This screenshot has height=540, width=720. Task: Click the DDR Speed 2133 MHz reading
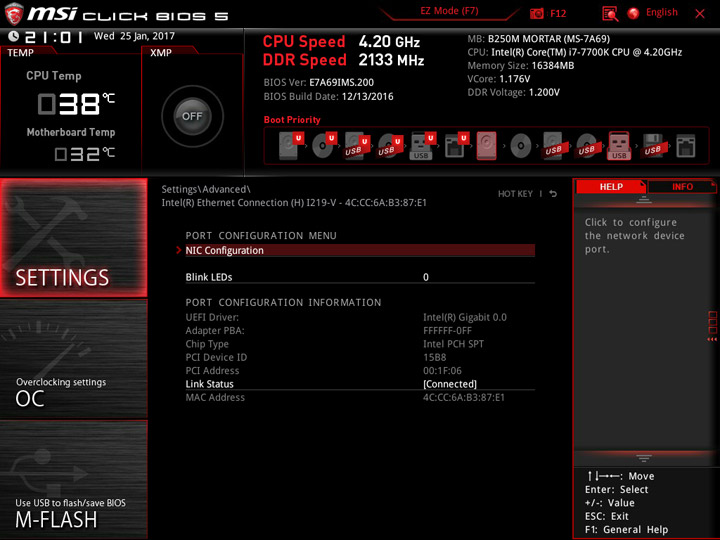point(343,60)
